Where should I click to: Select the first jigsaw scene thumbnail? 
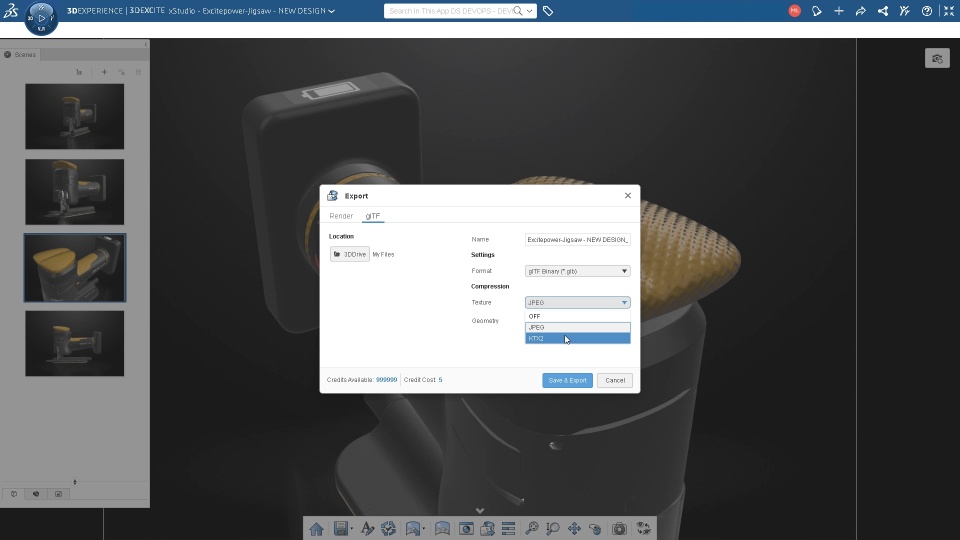(x=75, y=116)
